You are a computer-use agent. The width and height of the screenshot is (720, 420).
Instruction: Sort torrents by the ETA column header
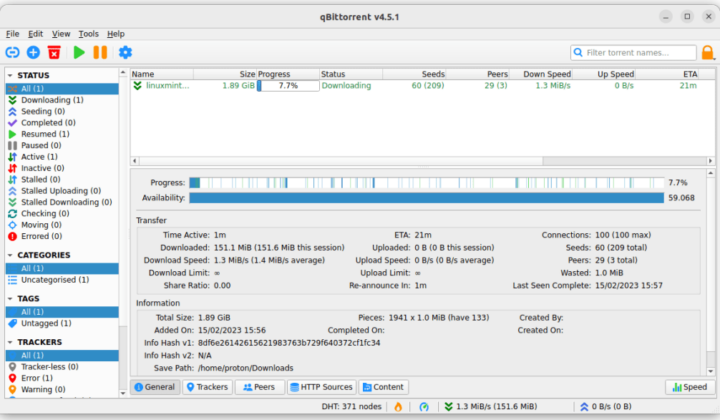tap(667, 74)
